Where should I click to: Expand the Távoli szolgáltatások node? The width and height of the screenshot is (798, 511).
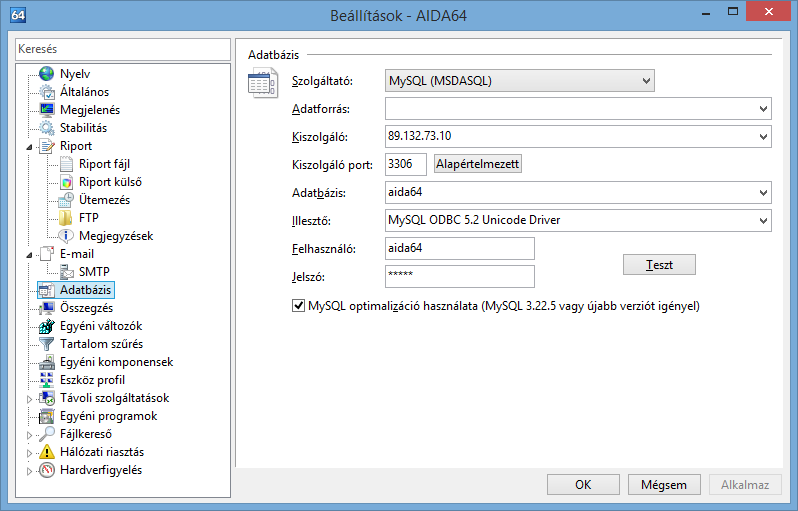pyautogui.click(x=30, y=399)
